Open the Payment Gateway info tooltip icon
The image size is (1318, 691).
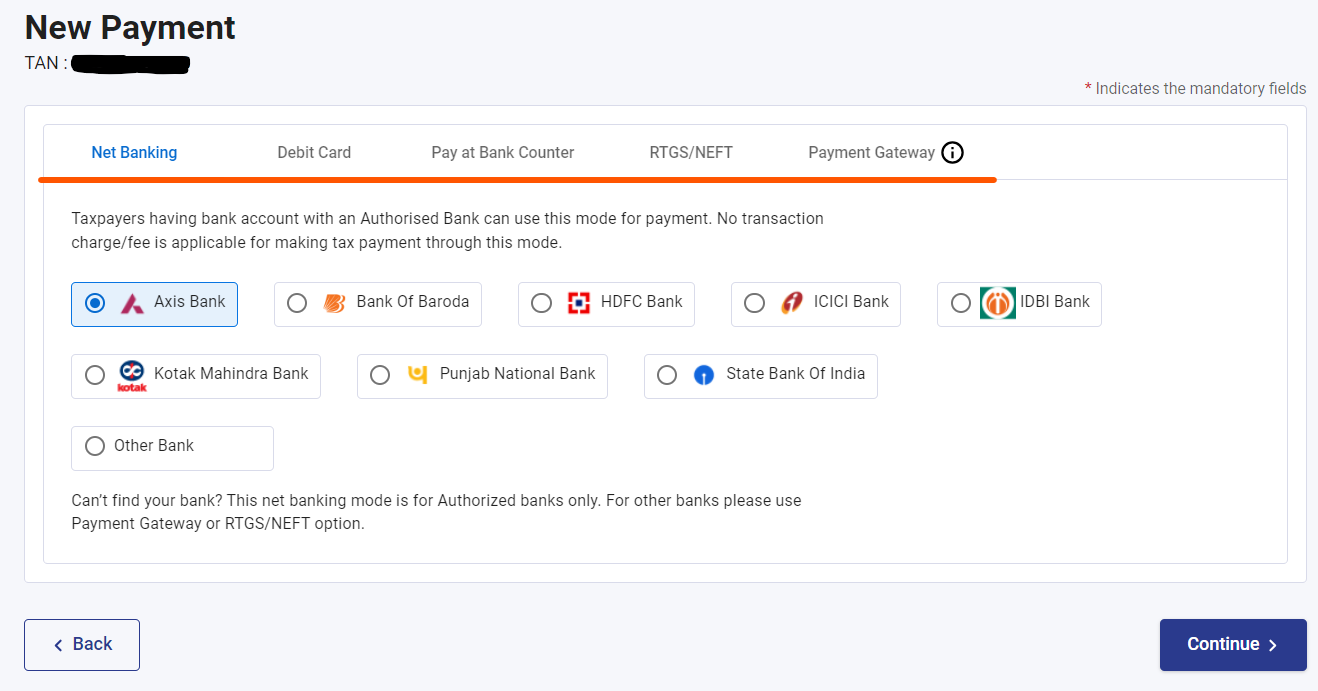coord(952,152)
